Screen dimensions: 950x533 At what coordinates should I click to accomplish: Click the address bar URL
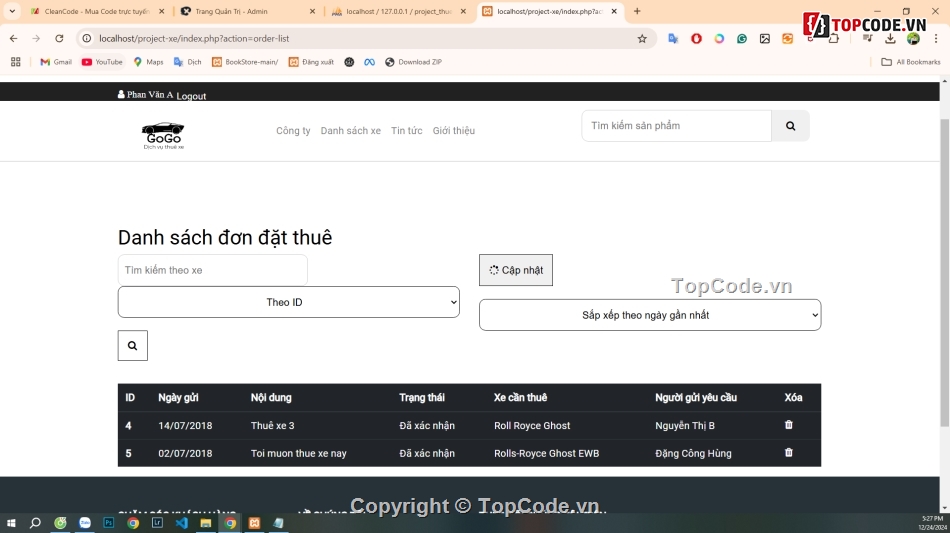click(194, 38)
